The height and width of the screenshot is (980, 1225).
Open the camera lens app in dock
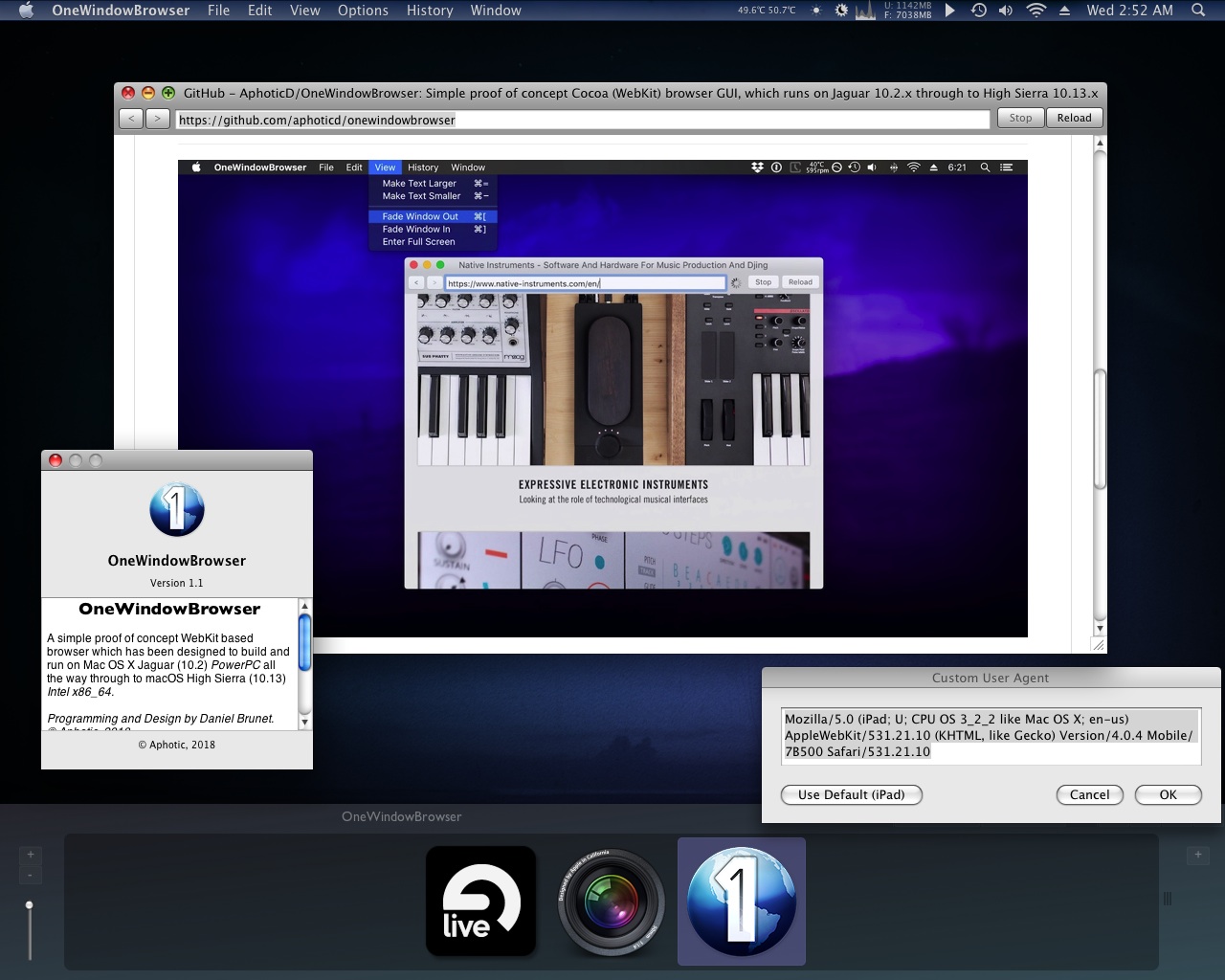(611, 901)
